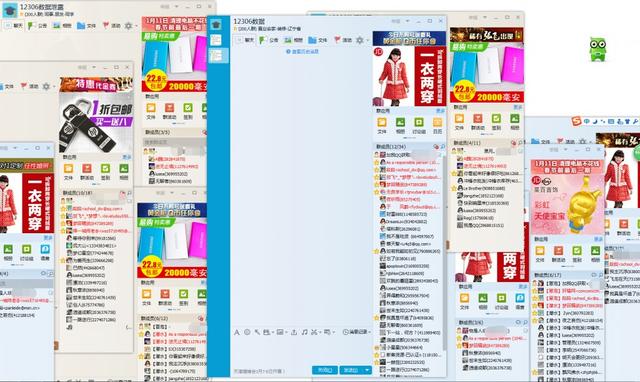Expand arrow beside gear in front window toolbar
This screenshot has width=640, height=382.
[367, 40]
